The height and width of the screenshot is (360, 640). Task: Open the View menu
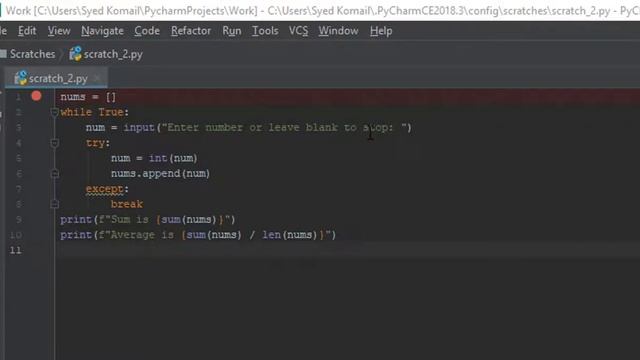(59, 31)
